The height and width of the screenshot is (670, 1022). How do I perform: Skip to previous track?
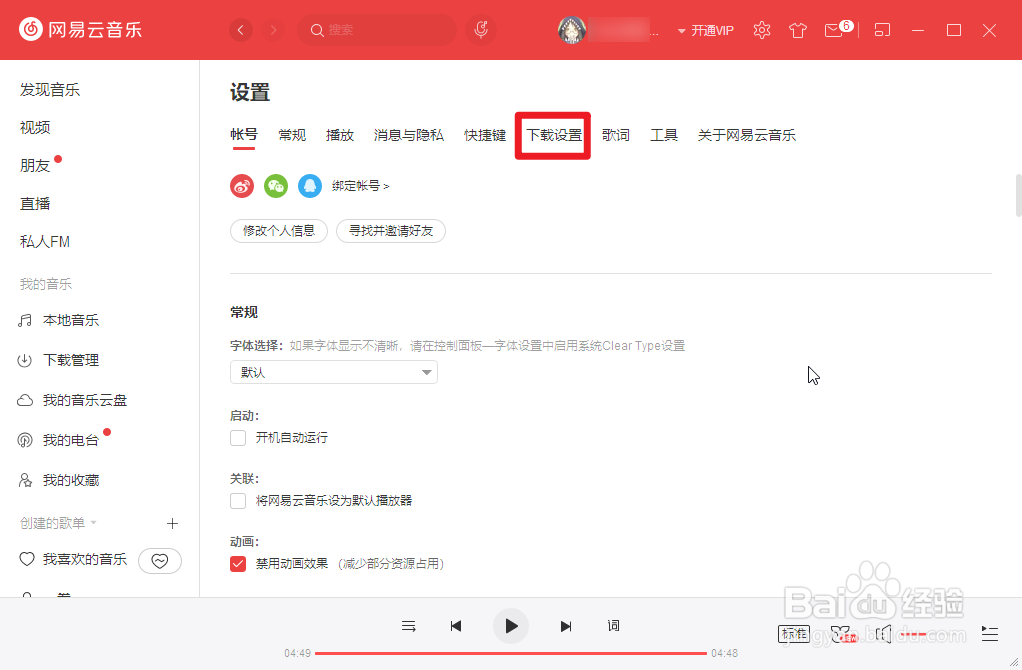point(456,626)
